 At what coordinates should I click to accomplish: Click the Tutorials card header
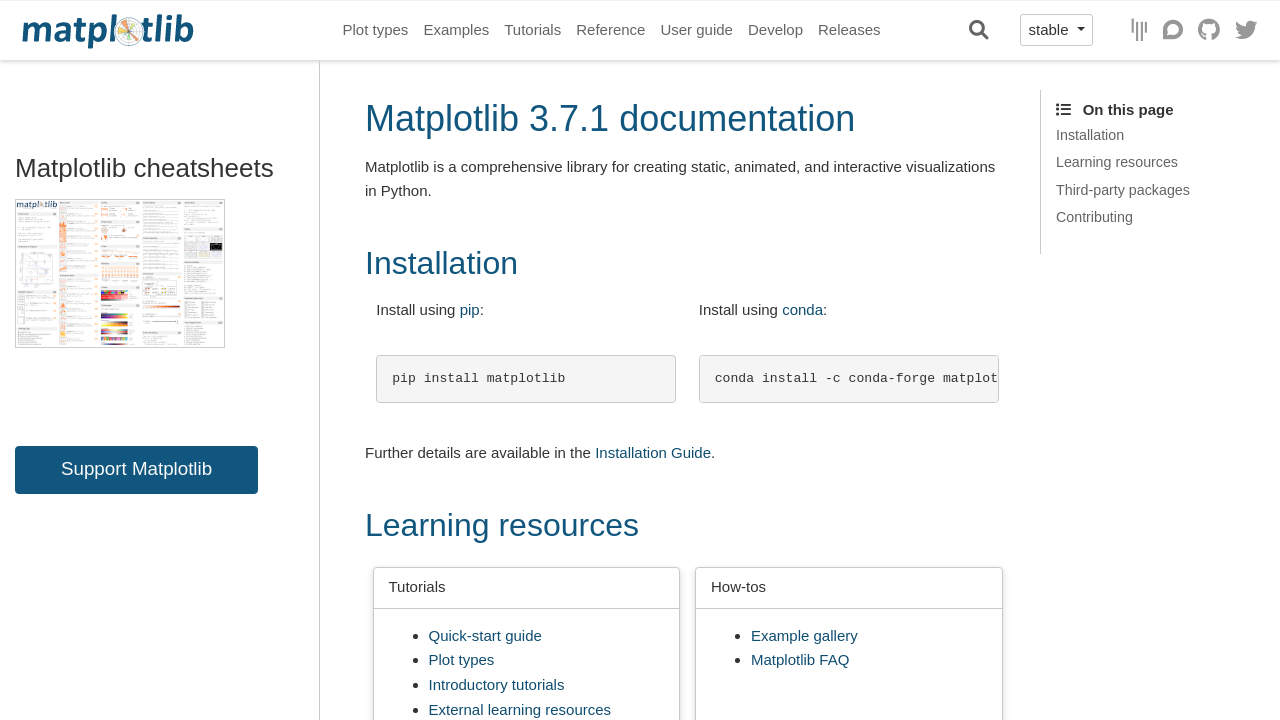point(527,588)
